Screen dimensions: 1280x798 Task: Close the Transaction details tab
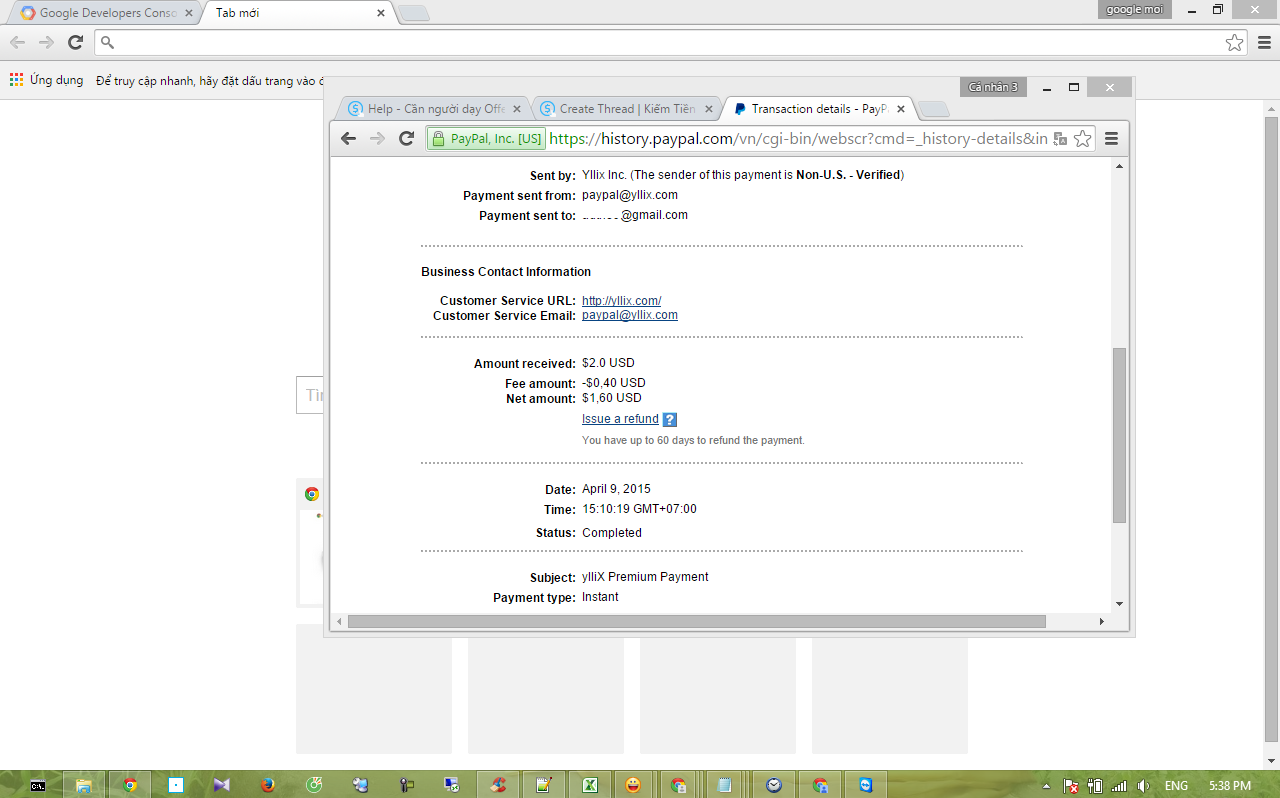[900, 109]
